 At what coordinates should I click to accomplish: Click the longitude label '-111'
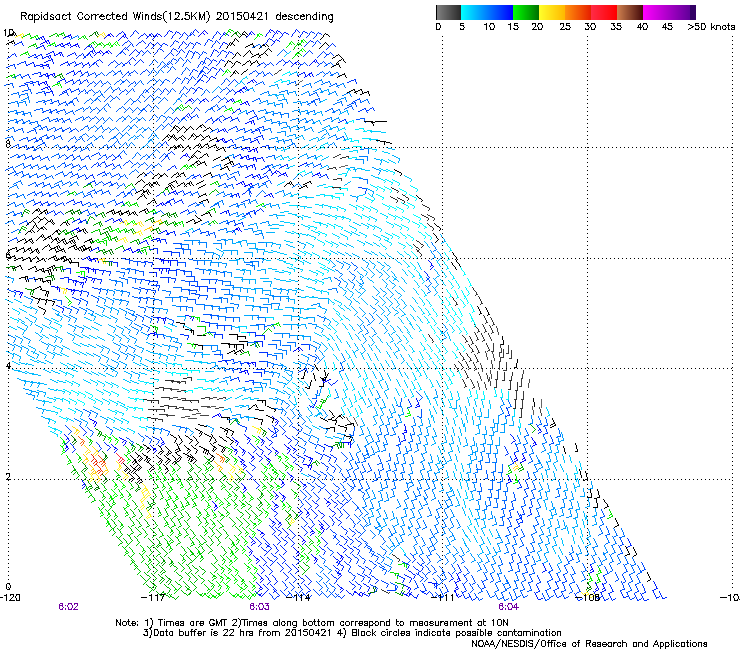pyautogui.click(x=443, y=598)
